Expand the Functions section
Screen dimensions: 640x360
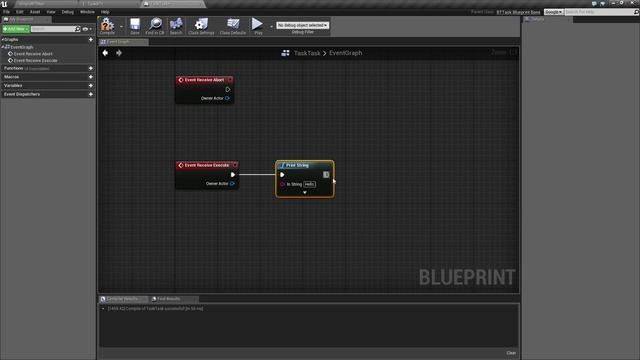[x=13, y=68]
